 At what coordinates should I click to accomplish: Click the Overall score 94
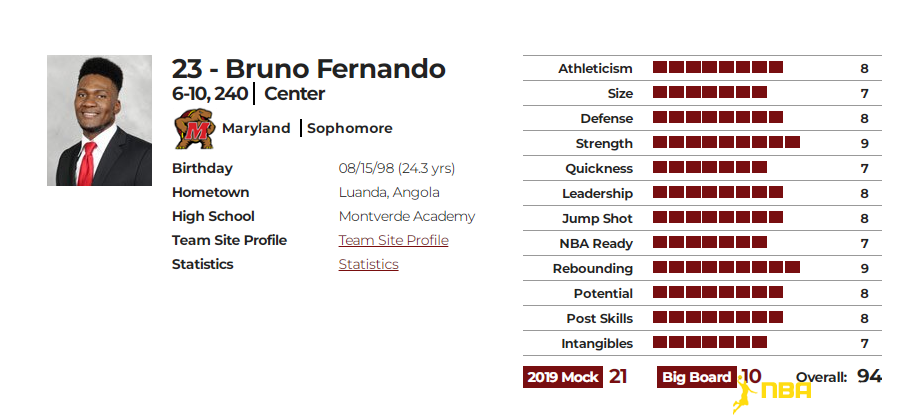(869, 377)
